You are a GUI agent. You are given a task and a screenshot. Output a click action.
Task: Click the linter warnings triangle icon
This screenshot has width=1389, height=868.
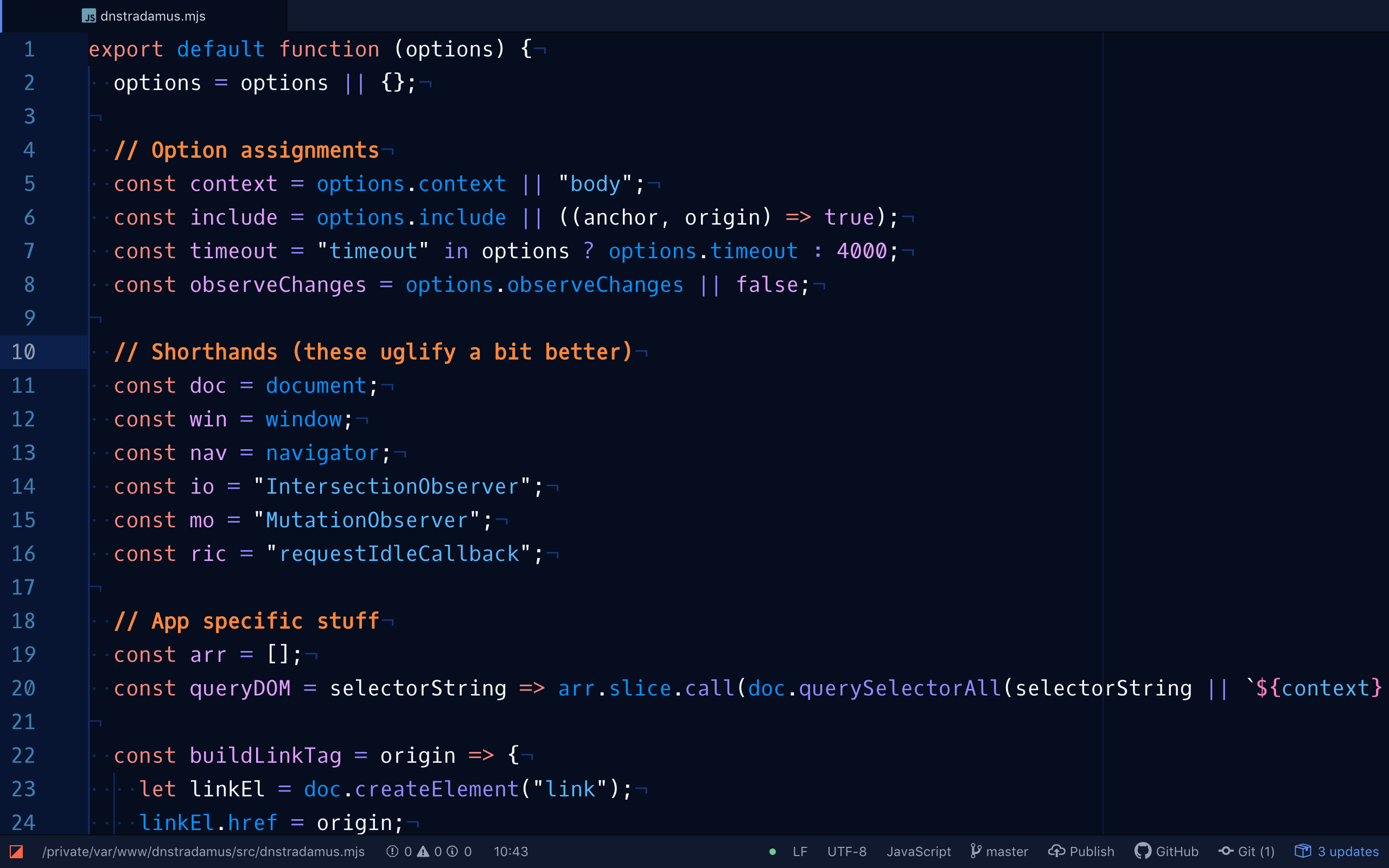point(423,851)
